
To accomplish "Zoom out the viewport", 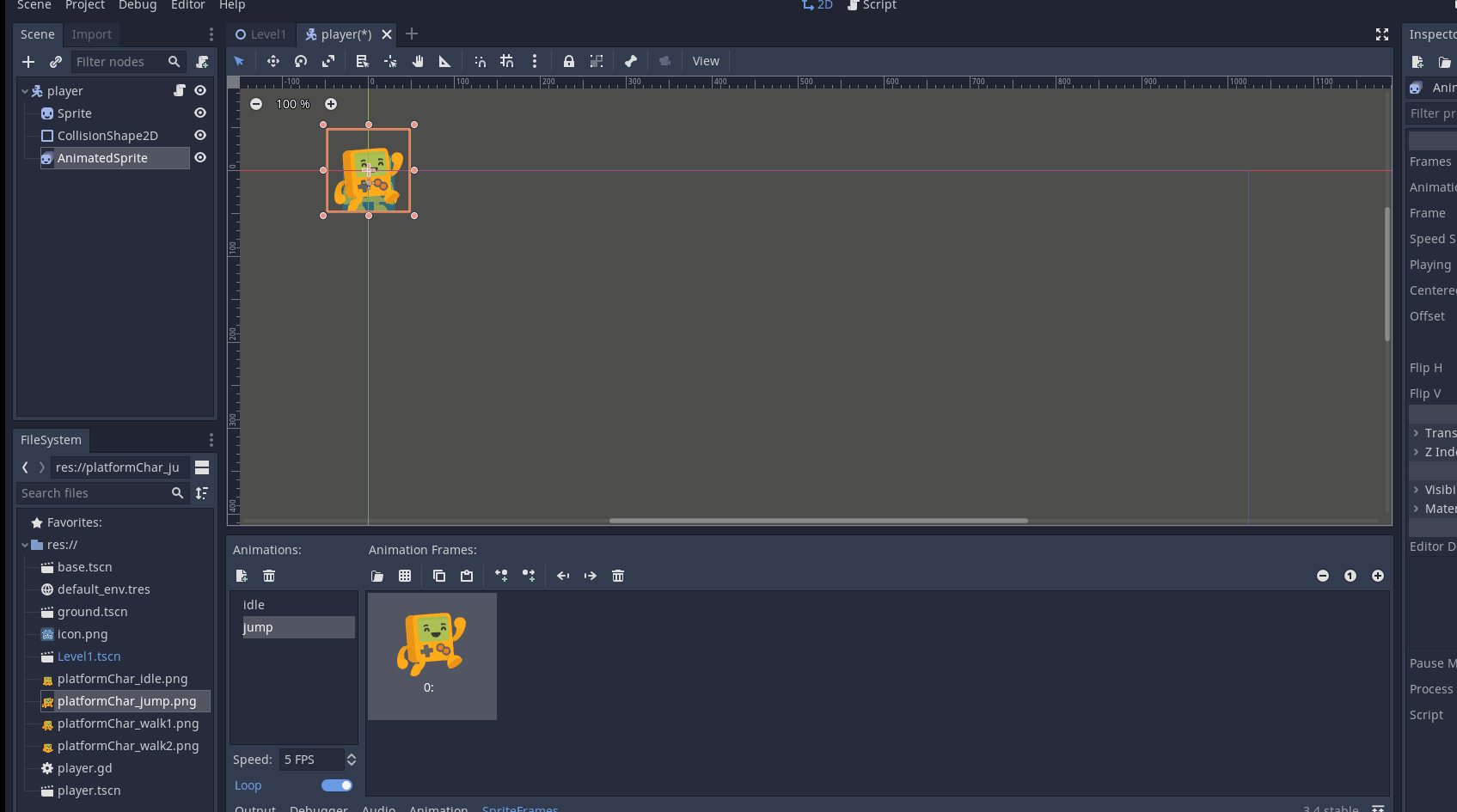I will [x=256, y=104].
